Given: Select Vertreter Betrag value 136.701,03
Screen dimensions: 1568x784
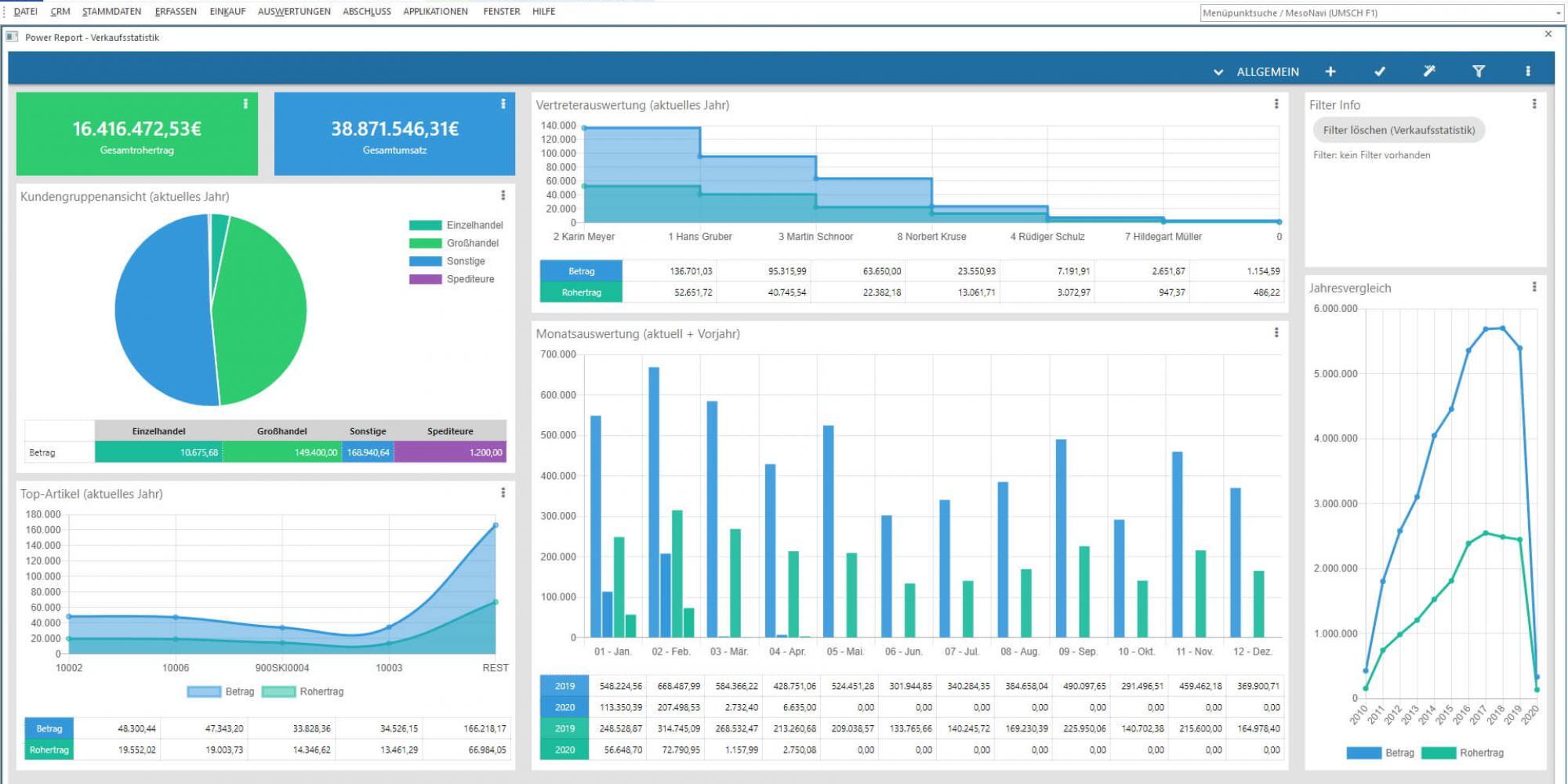Looking at the screenshot, I should click(x=691, y=271).
